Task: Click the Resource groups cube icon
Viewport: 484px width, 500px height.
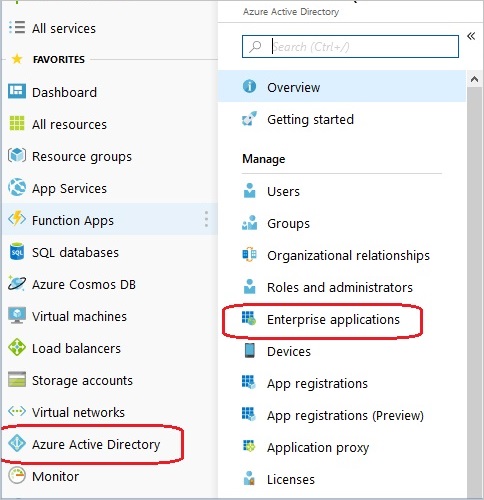Action: click(x=17, y=155)
